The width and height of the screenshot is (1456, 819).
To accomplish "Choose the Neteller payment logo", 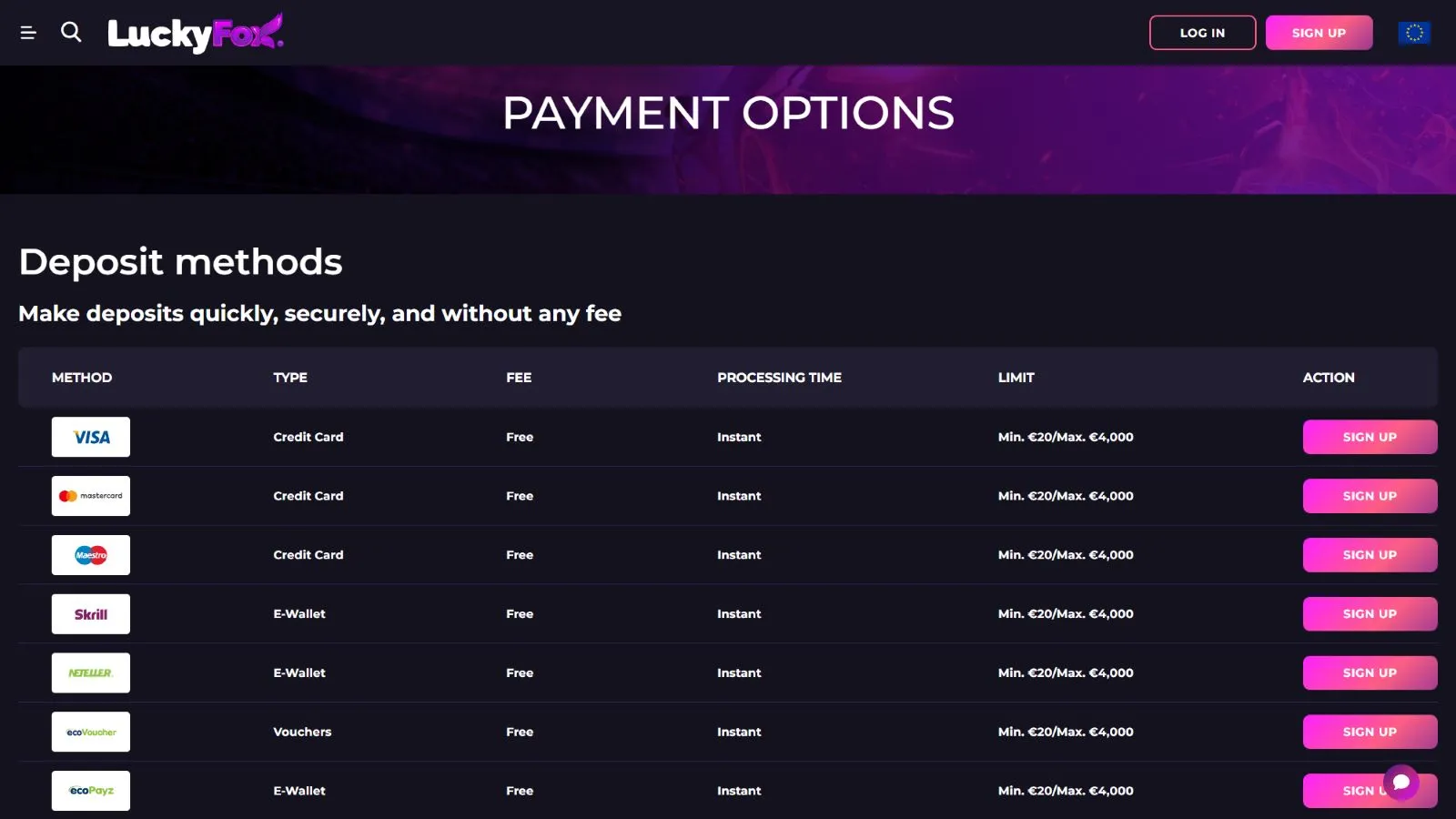I will [x=91, y=673].
